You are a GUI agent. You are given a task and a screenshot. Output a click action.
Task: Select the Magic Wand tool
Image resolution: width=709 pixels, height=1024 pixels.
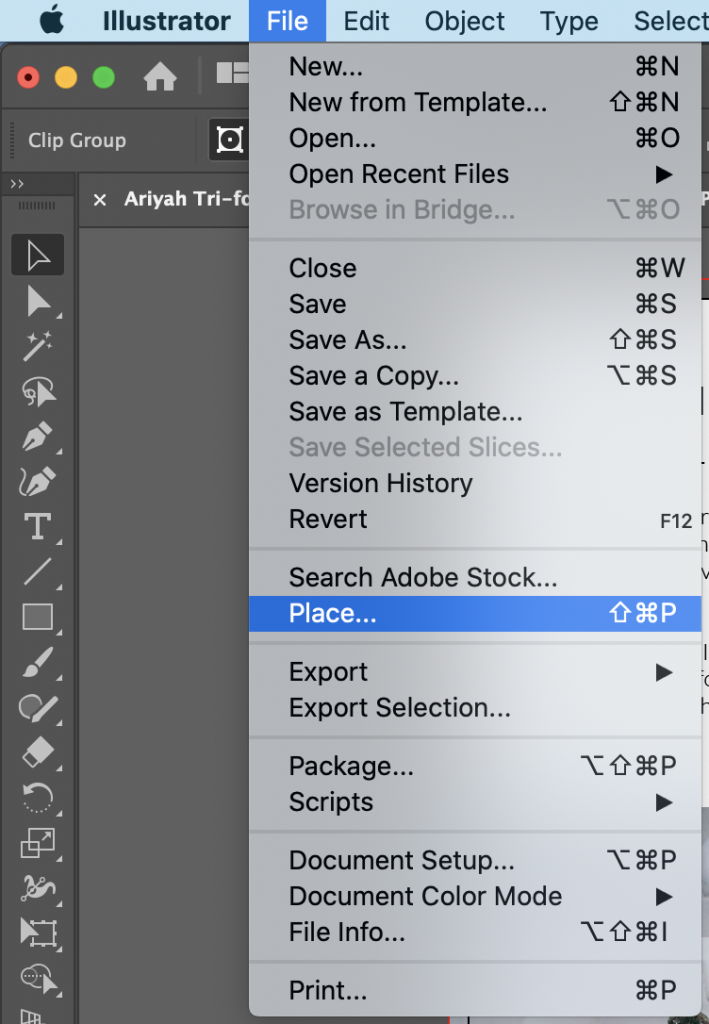point(38,346)
